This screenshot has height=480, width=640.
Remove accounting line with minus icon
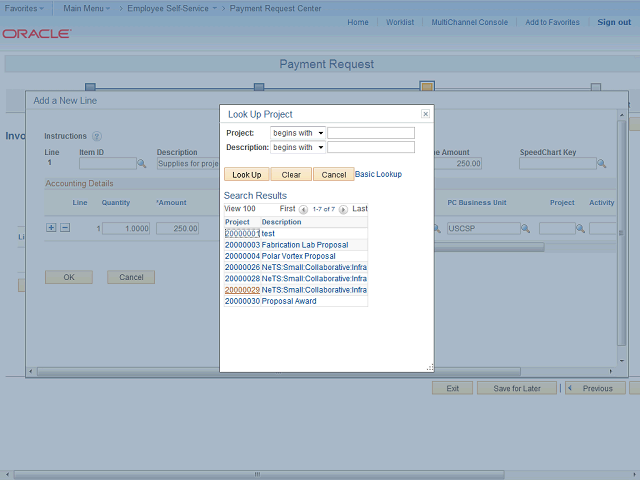[65, 228]
